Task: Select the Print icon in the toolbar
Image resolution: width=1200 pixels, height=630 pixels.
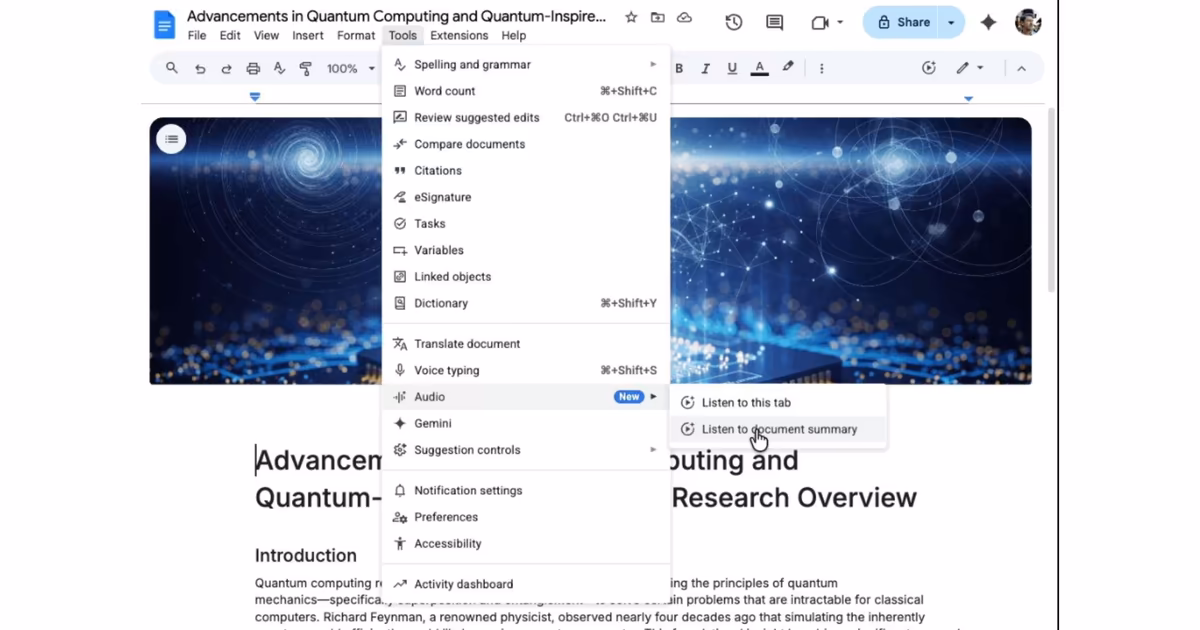Action: pos(254,68)
